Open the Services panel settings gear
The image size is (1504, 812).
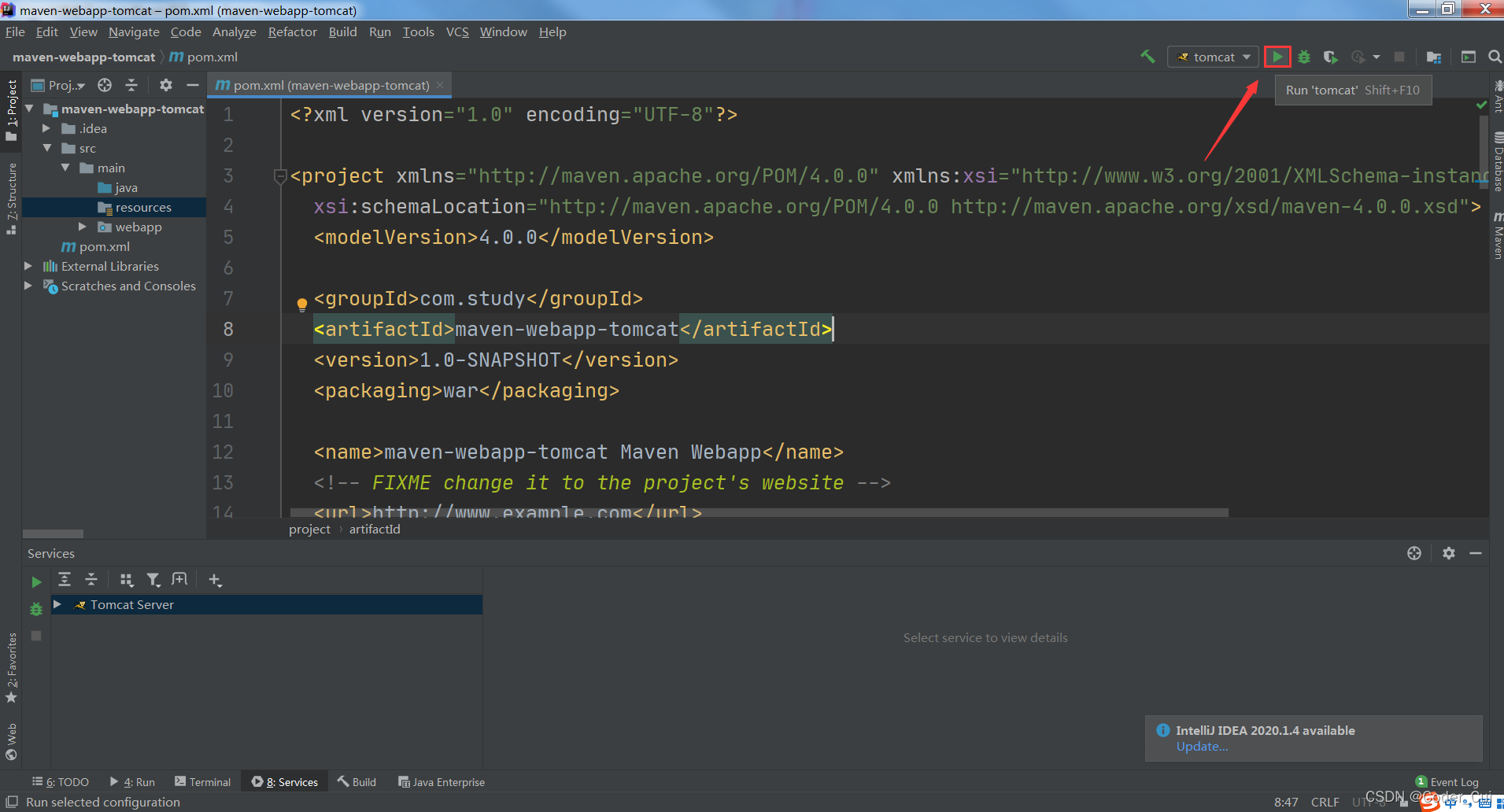1449,553
